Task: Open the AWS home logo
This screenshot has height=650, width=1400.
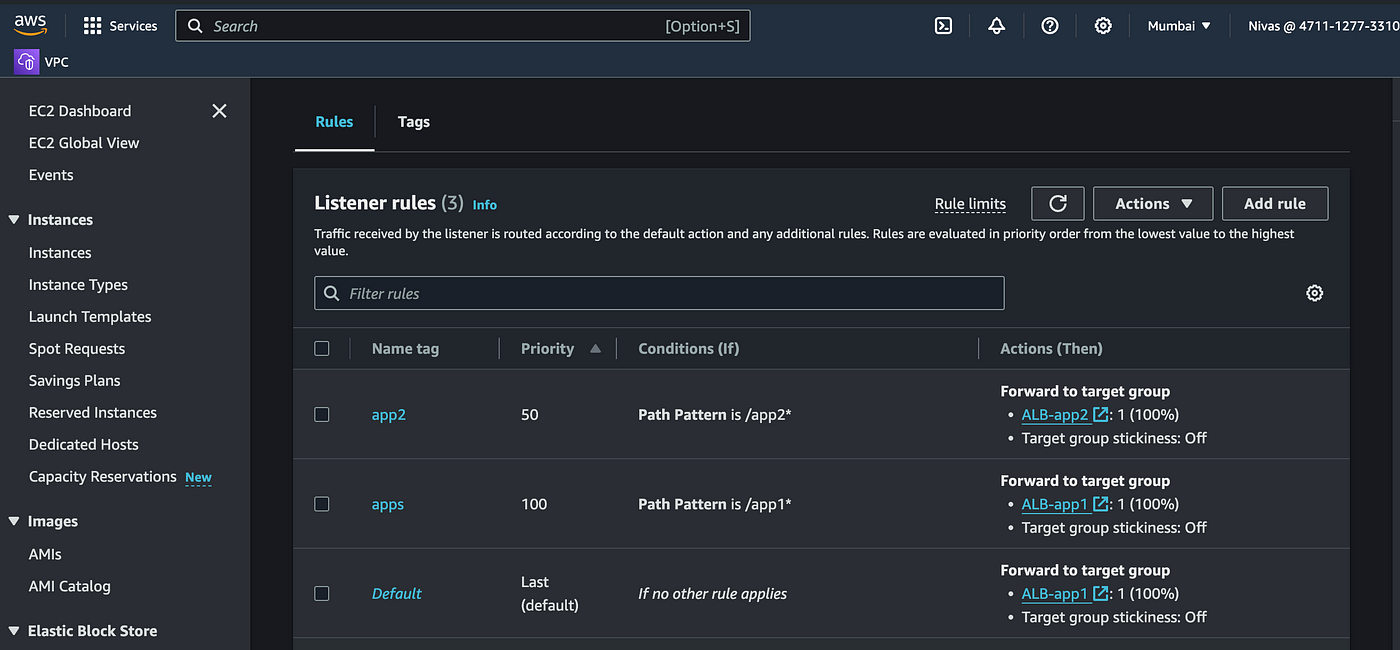Action: pos(31,26)
